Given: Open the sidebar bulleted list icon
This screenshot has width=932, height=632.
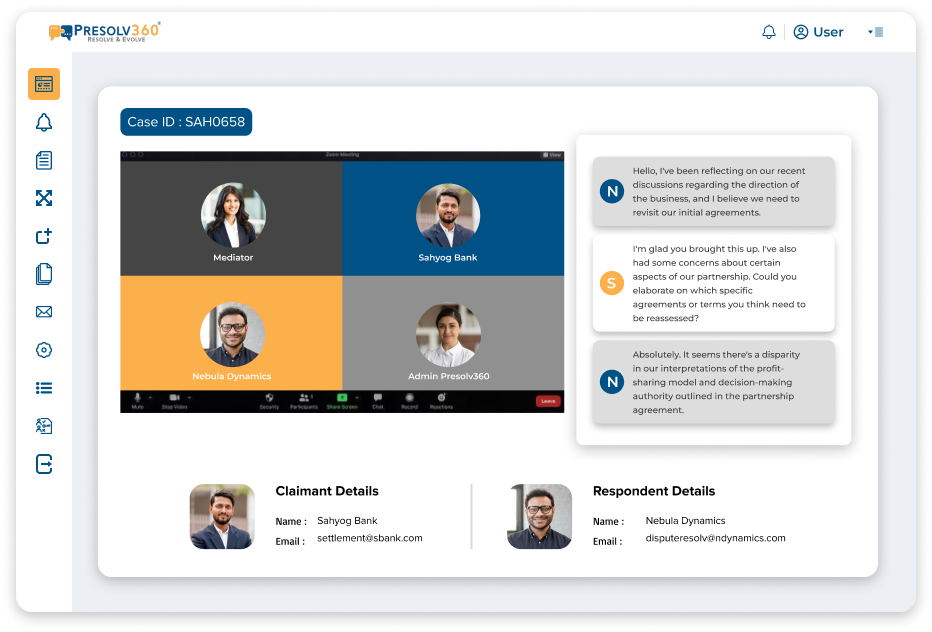Looking at the screenshot, I should tap(44, 388).
